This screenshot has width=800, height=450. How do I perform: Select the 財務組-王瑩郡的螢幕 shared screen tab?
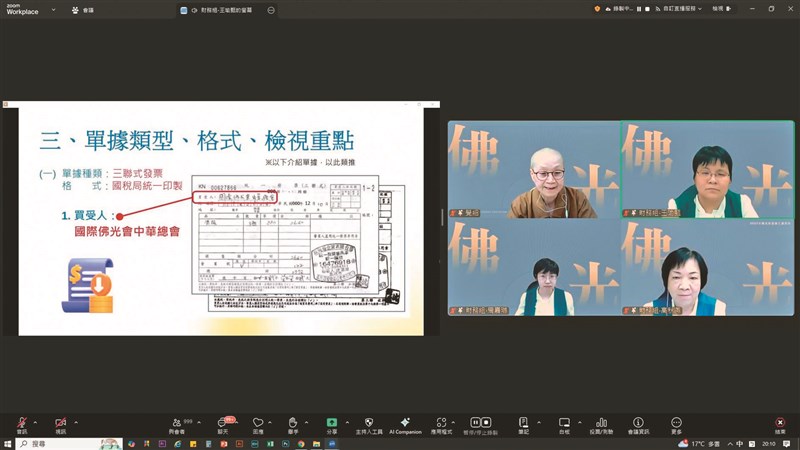(225, 10)
